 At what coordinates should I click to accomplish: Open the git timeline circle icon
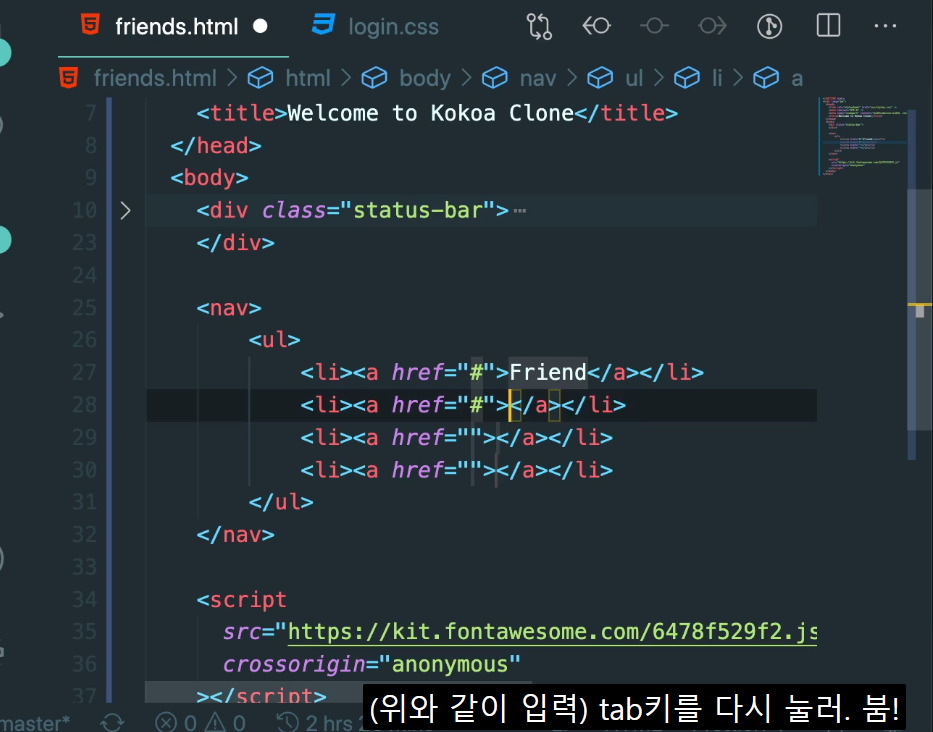769,26
